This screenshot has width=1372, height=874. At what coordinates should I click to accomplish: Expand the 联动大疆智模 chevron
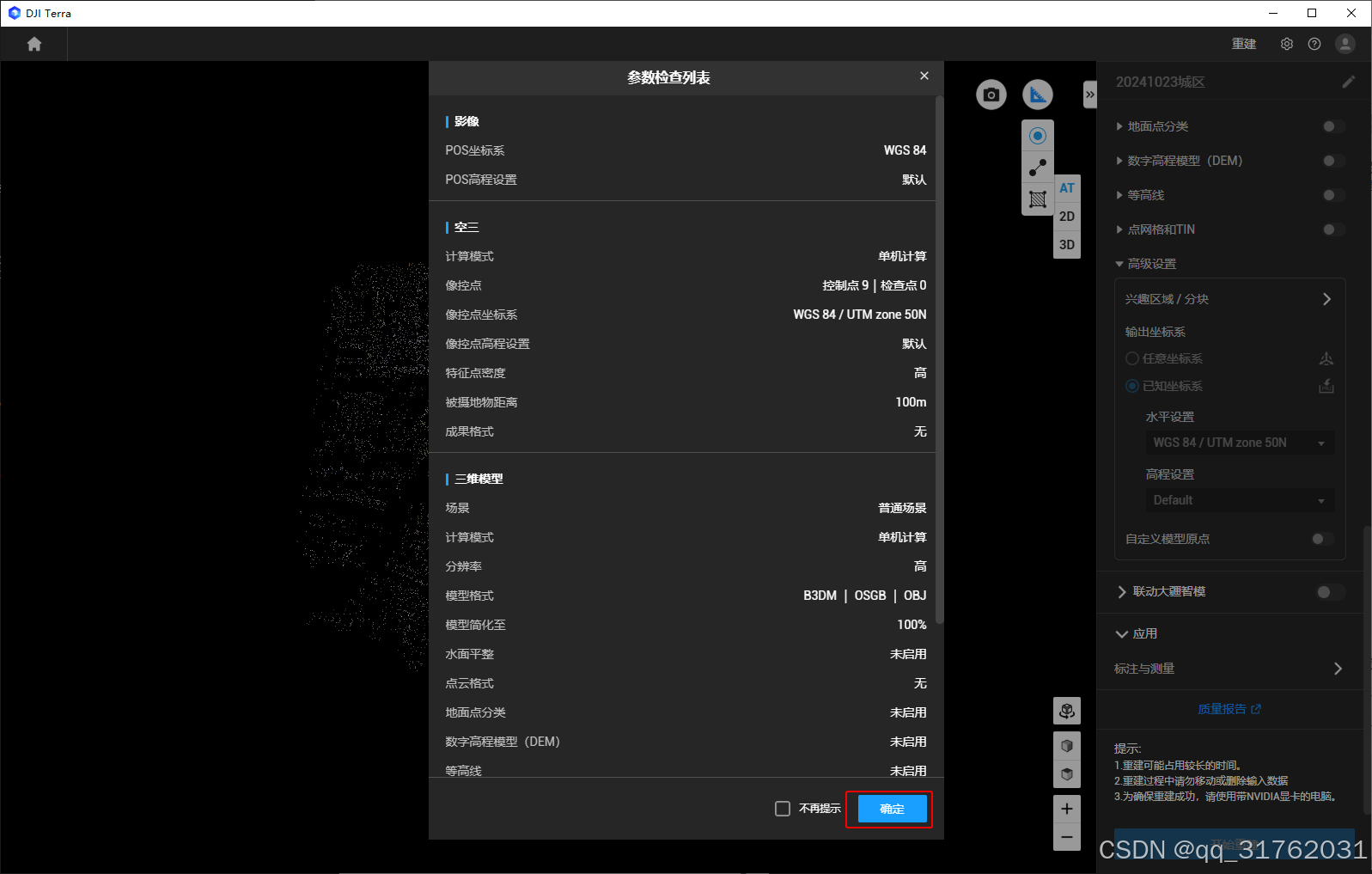tap(1122, 592)
